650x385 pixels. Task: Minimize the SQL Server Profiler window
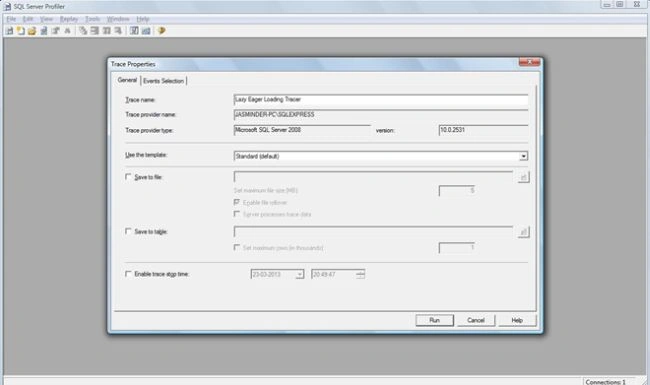[607, 5]
